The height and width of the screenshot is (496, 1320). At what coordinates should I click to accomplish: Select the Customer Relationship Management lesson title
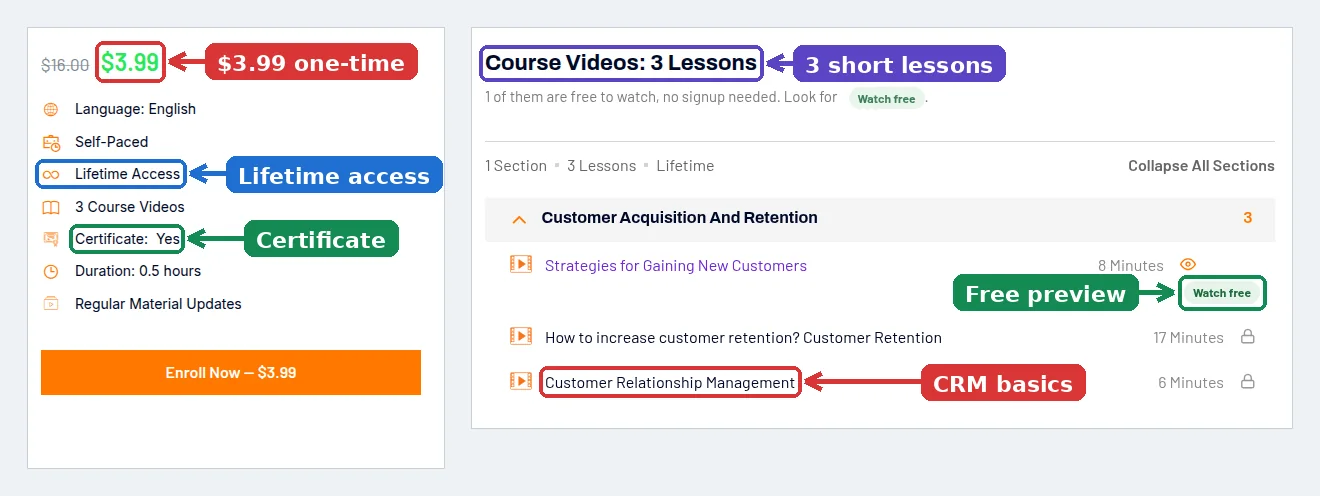click(670, 382)
